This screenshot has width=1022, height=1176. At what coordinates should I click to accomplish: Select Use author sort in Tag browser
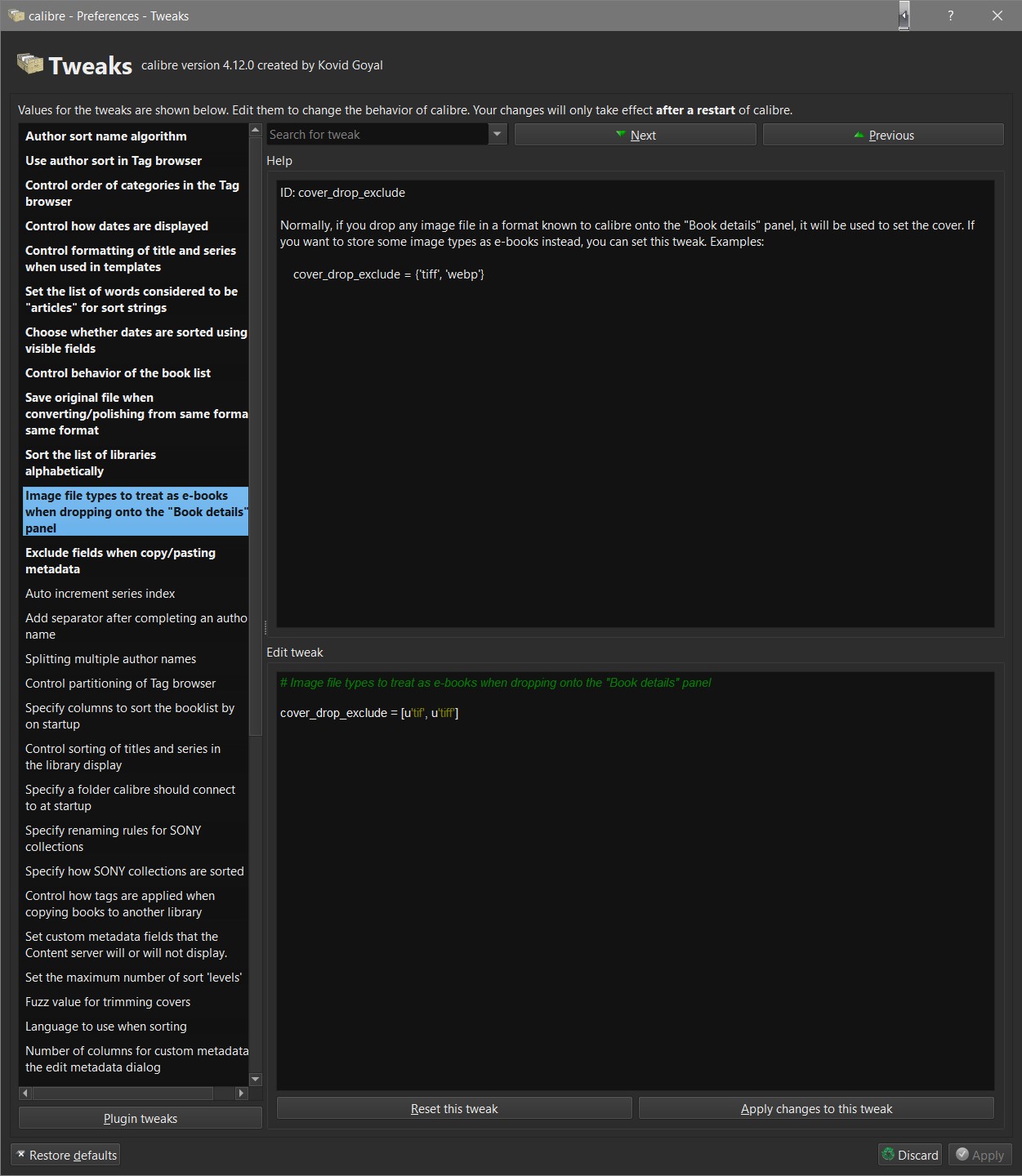click(x=136, y=161)
